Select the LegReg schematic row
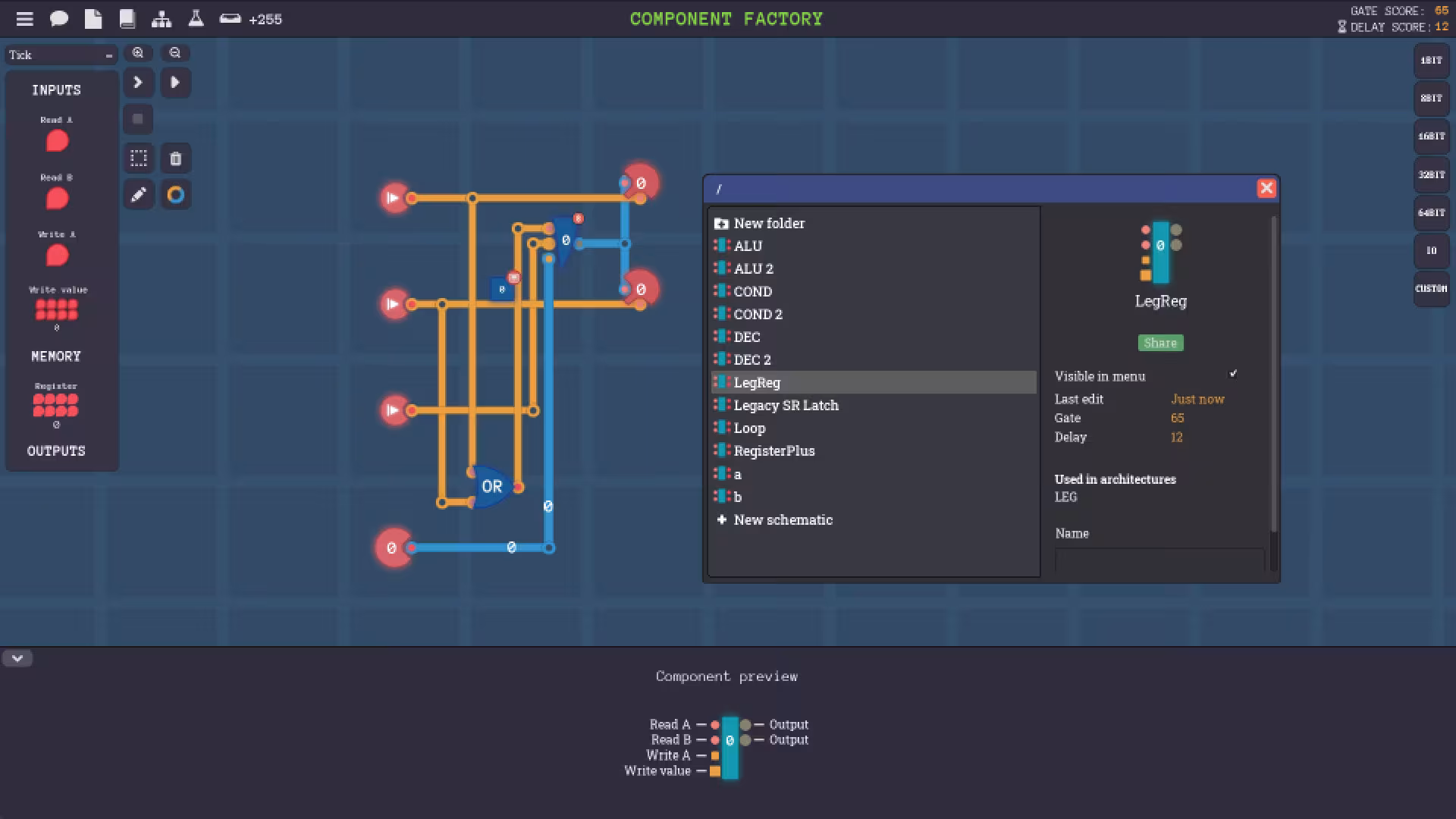The image size is (1456, 819). (874, 382)
